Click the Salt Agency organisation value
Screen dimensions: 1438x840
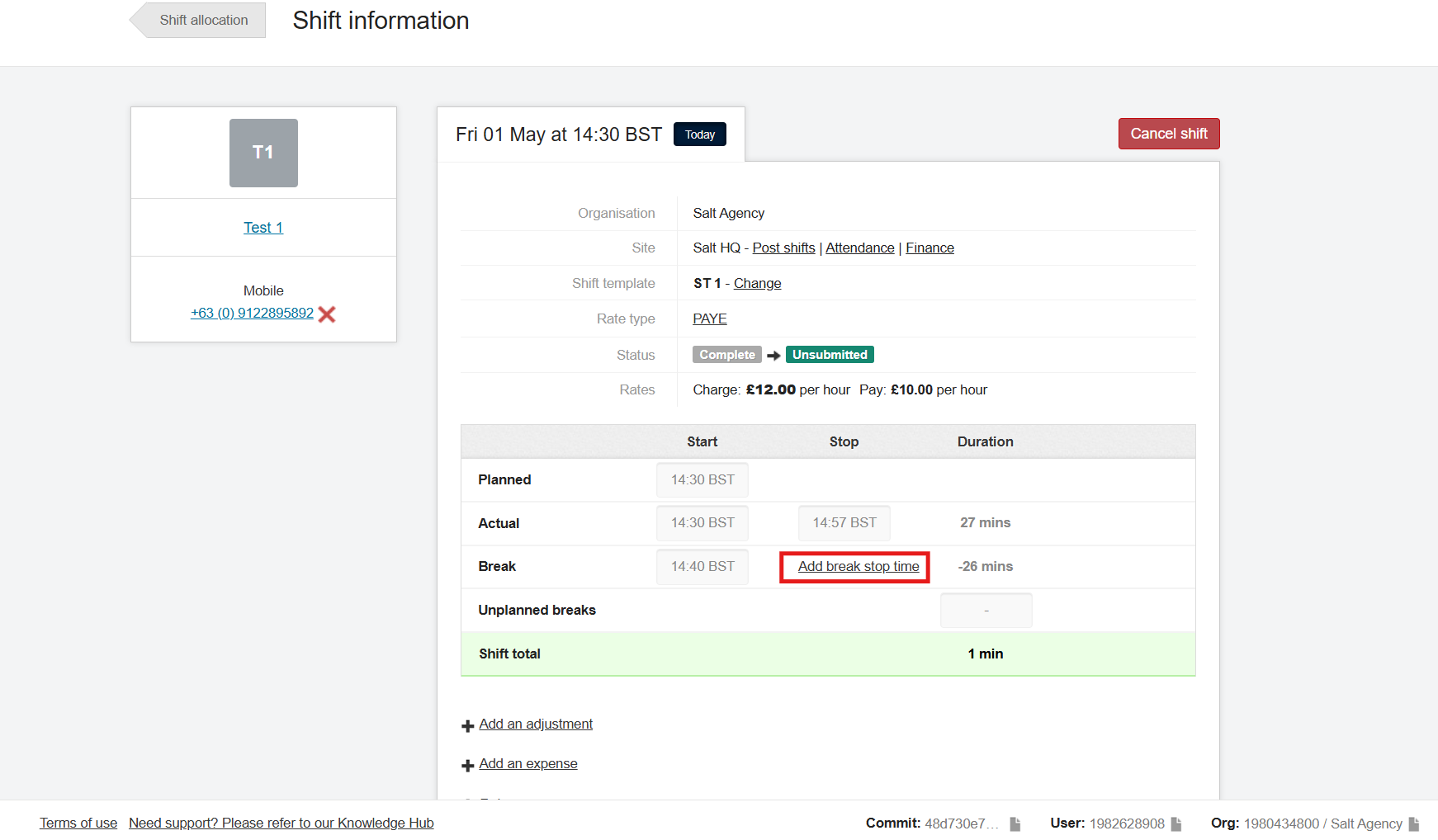tap(729, 213)
